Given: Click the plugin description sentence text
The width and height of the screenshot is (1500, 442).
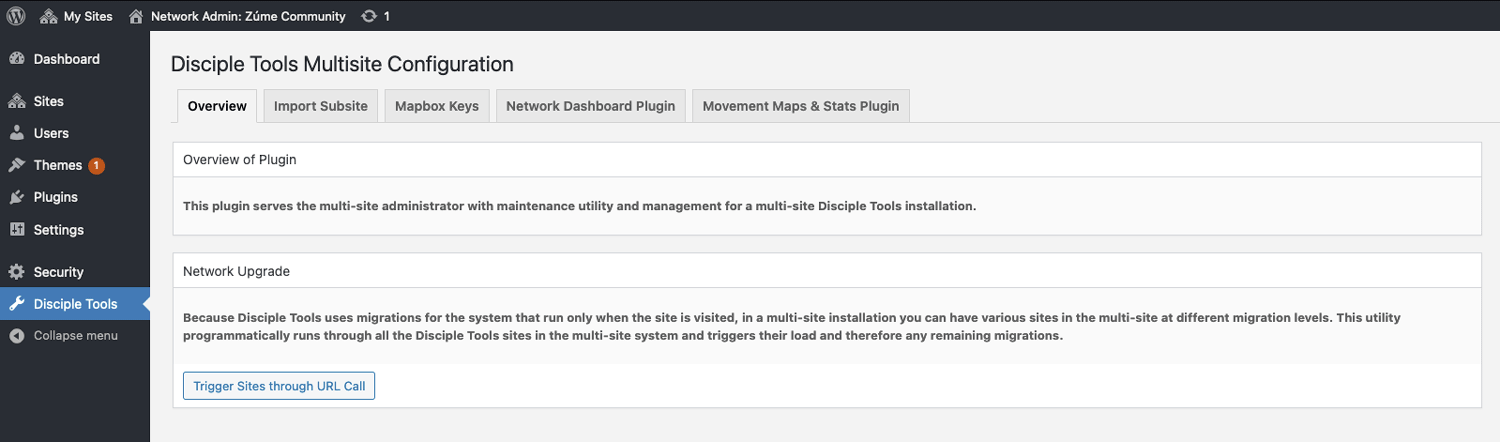Looking at the screenshot, I should 579,206.
